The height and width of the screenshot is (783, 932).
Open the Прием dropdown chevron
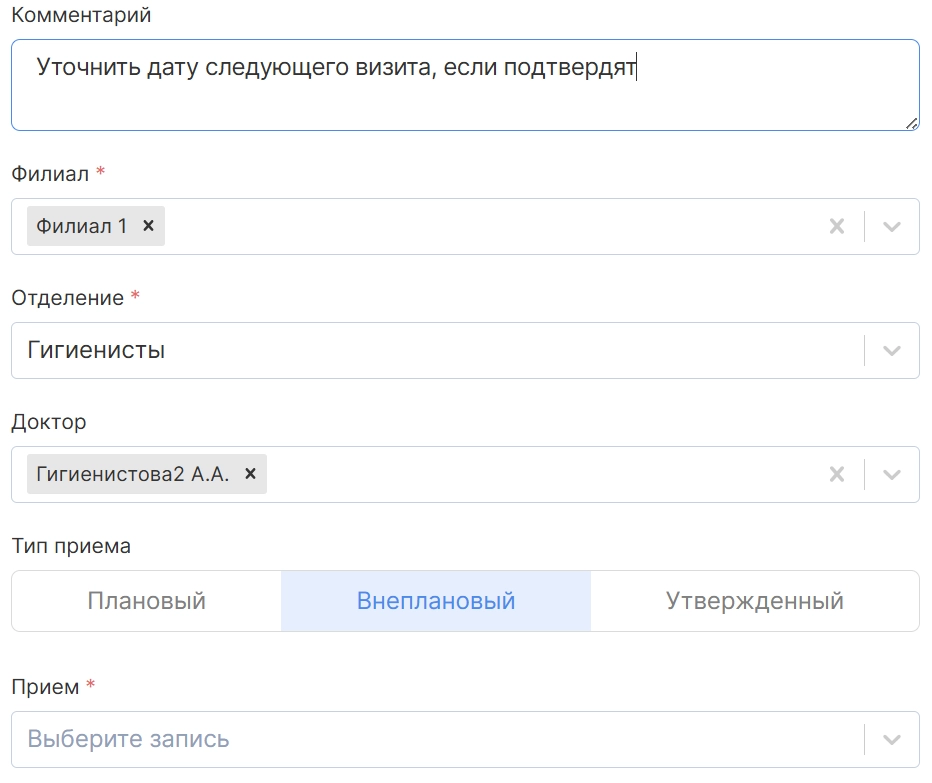[892, 739]
